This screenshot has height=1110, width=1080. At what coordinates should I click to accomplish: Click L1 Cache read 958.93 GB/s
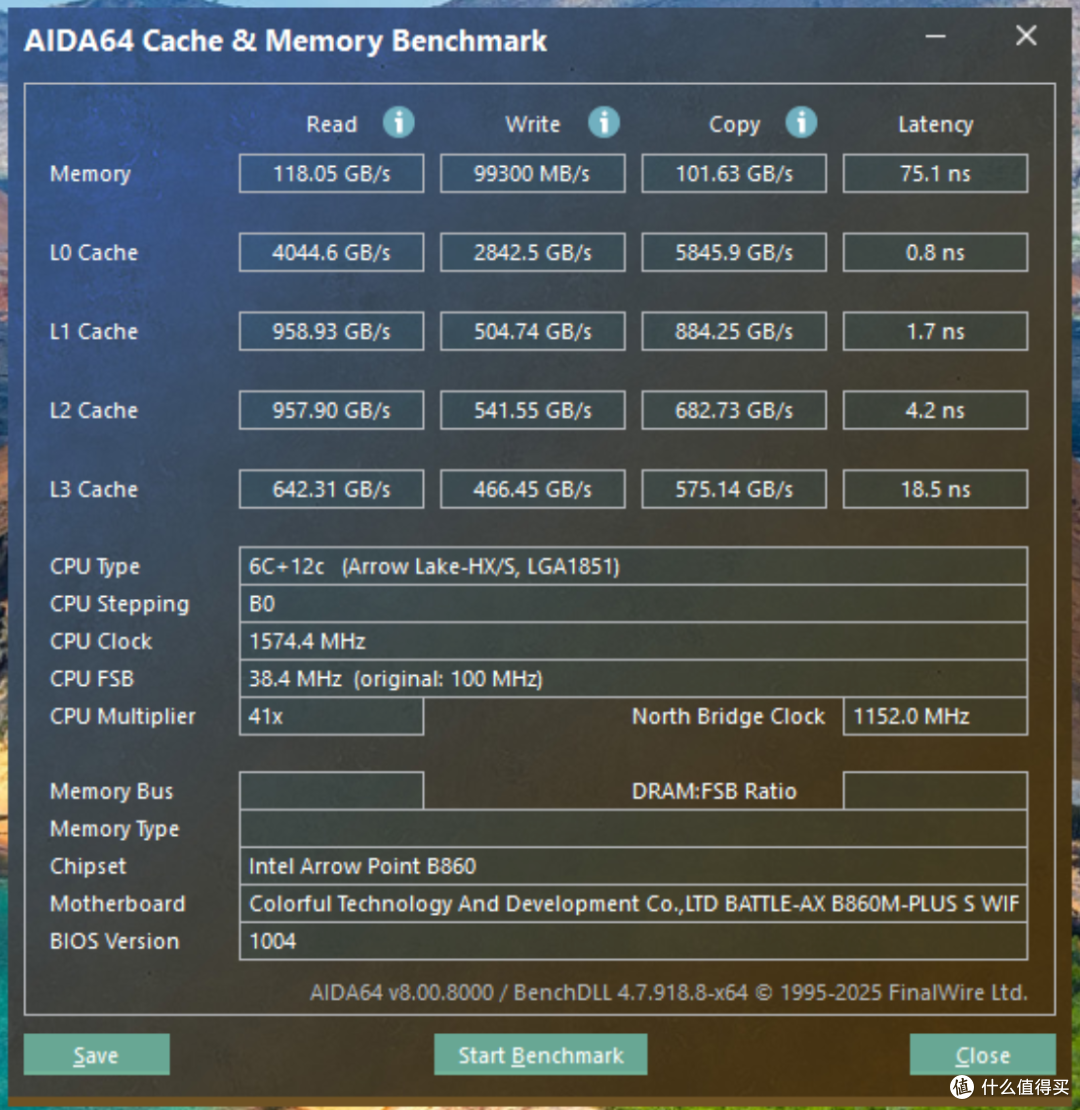(x=331, y=331)
